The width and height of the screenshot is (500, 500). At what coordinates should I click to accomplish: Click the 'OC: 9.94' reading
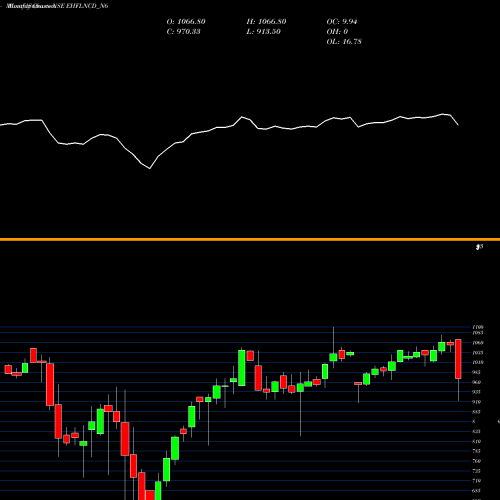tap(342, 22)
